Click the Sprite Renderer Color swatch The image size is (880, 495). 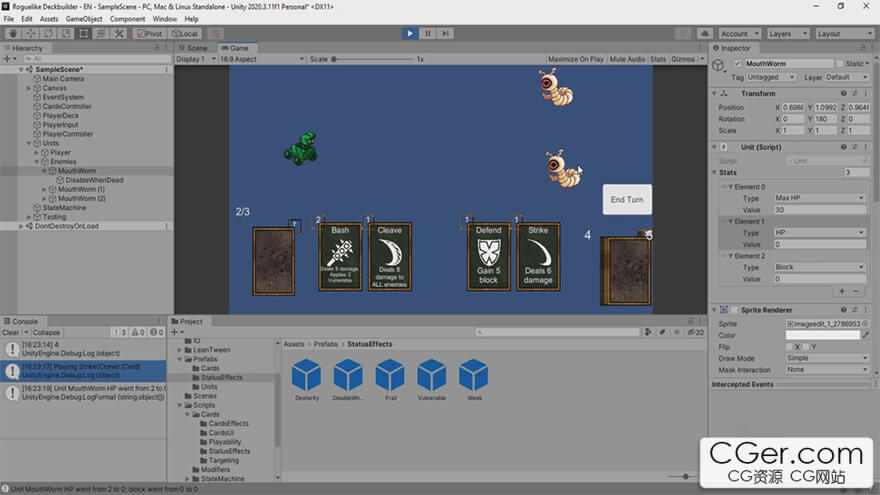[822, 335]
